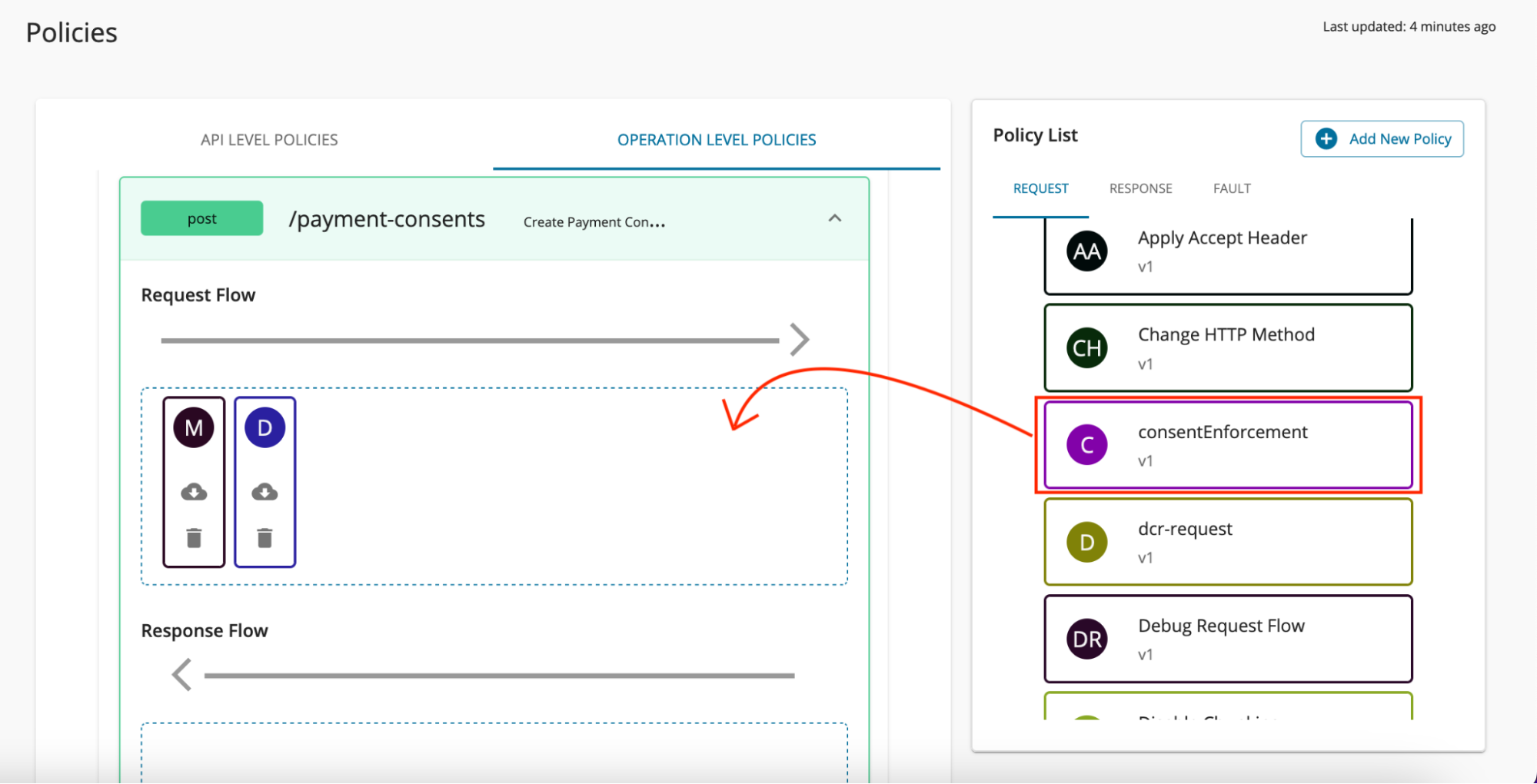Click the Add New Policy button
The height and width of the screenshot is (784, 1537).
tap(1382, 139)
